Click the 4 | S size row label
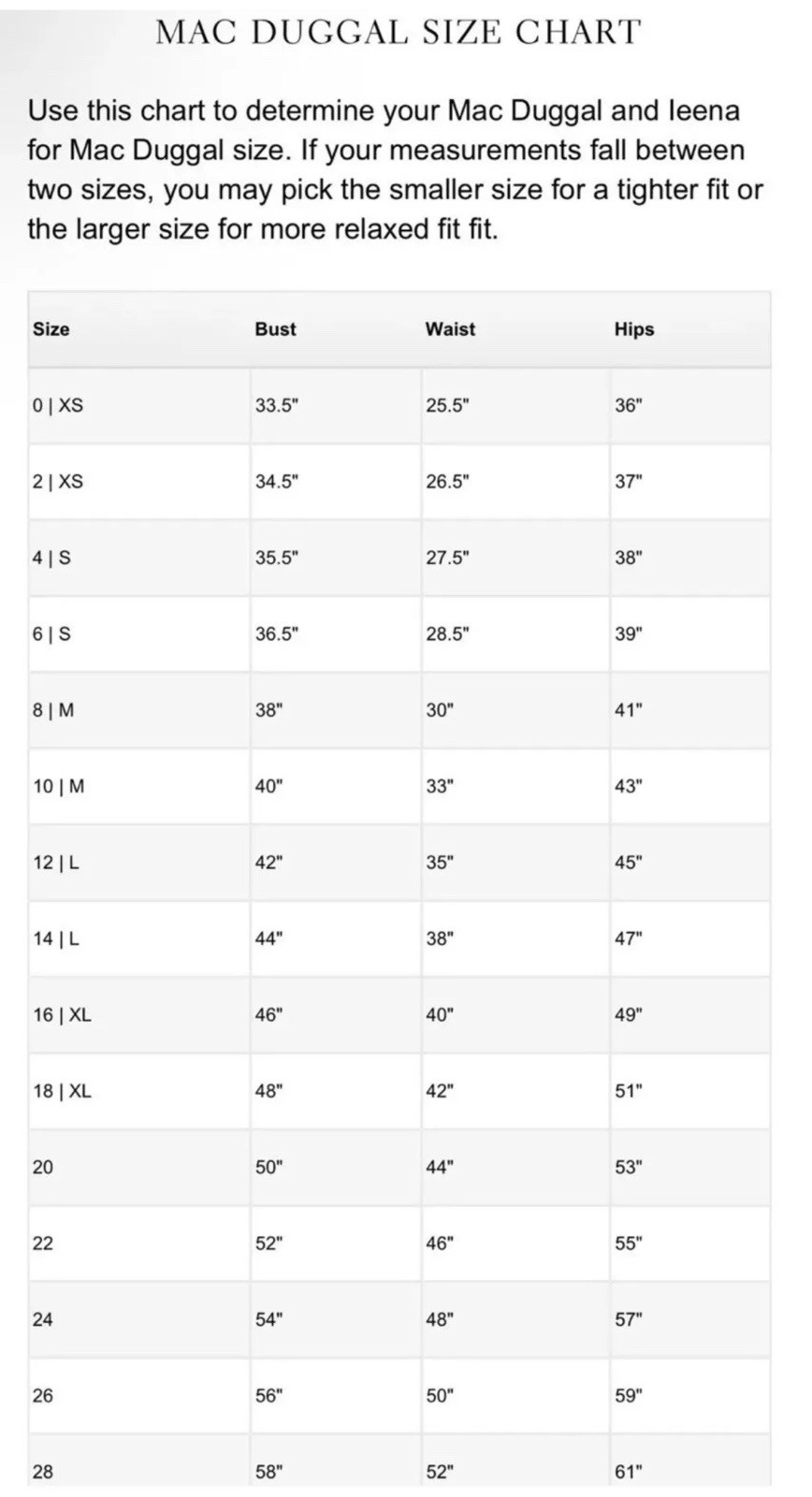This screenshot has height=1497, width=812. [x=51, y=558]
